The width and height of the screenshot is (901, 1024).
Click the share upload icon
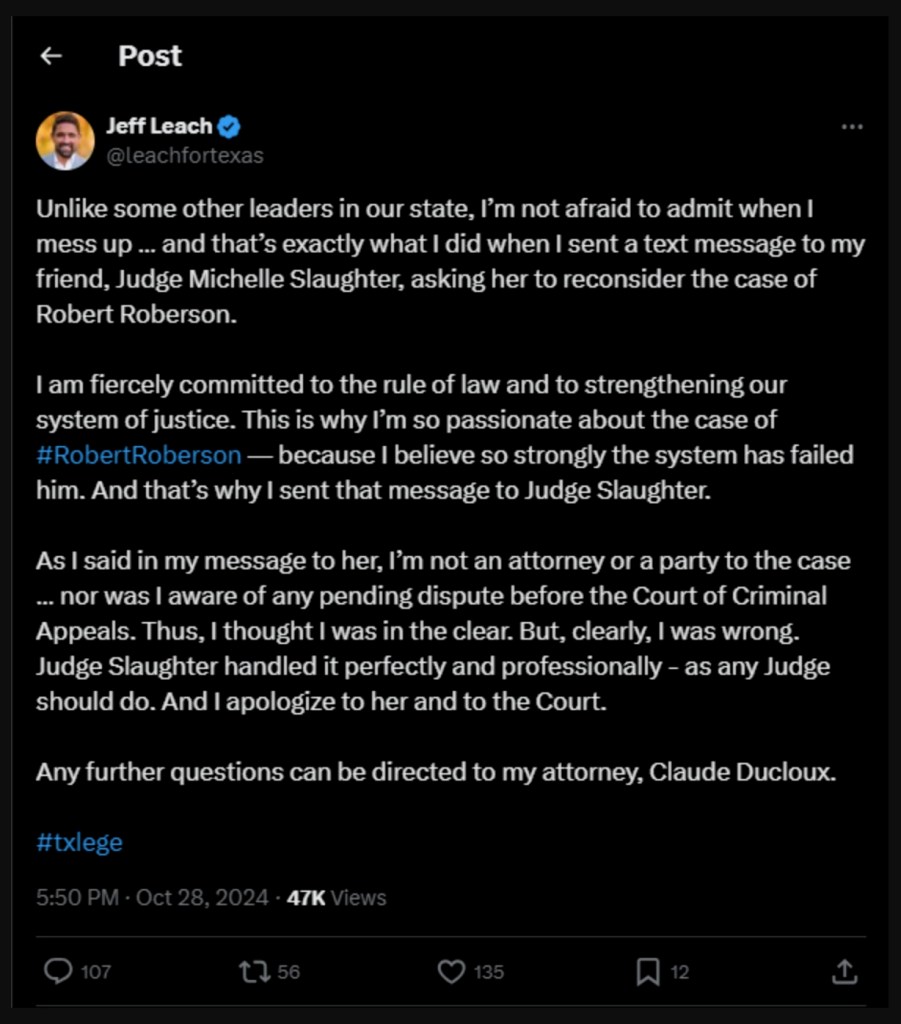pyautogui.click(x=844, y=971)
